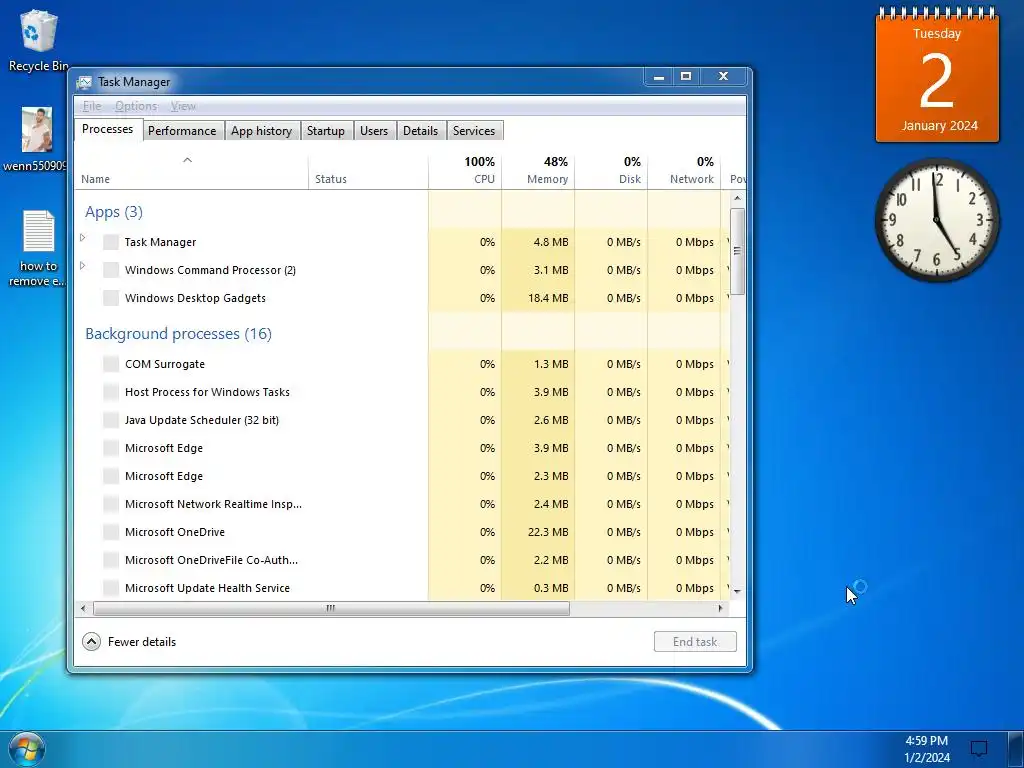This screenshot has height=768, width=1024.
Task: Click the icon beside Microsoft OneDrive
Action: point(111,532)
